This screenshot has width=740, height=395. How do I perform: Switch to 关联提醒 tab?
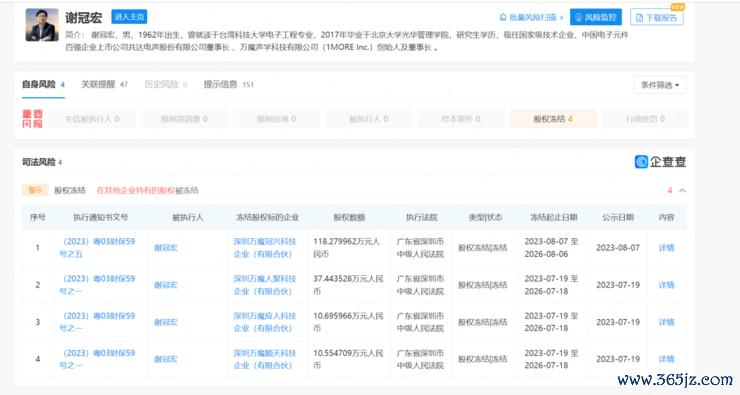pyautogui.click(x=104, y=84)
